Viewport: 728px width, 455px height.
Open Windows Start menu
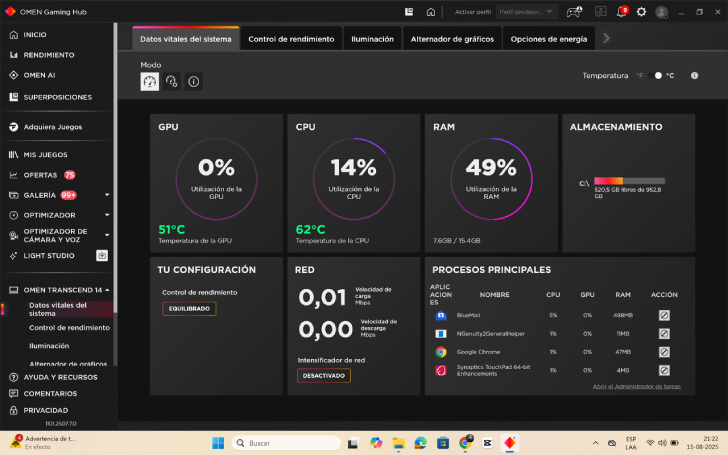pos(218,443)
